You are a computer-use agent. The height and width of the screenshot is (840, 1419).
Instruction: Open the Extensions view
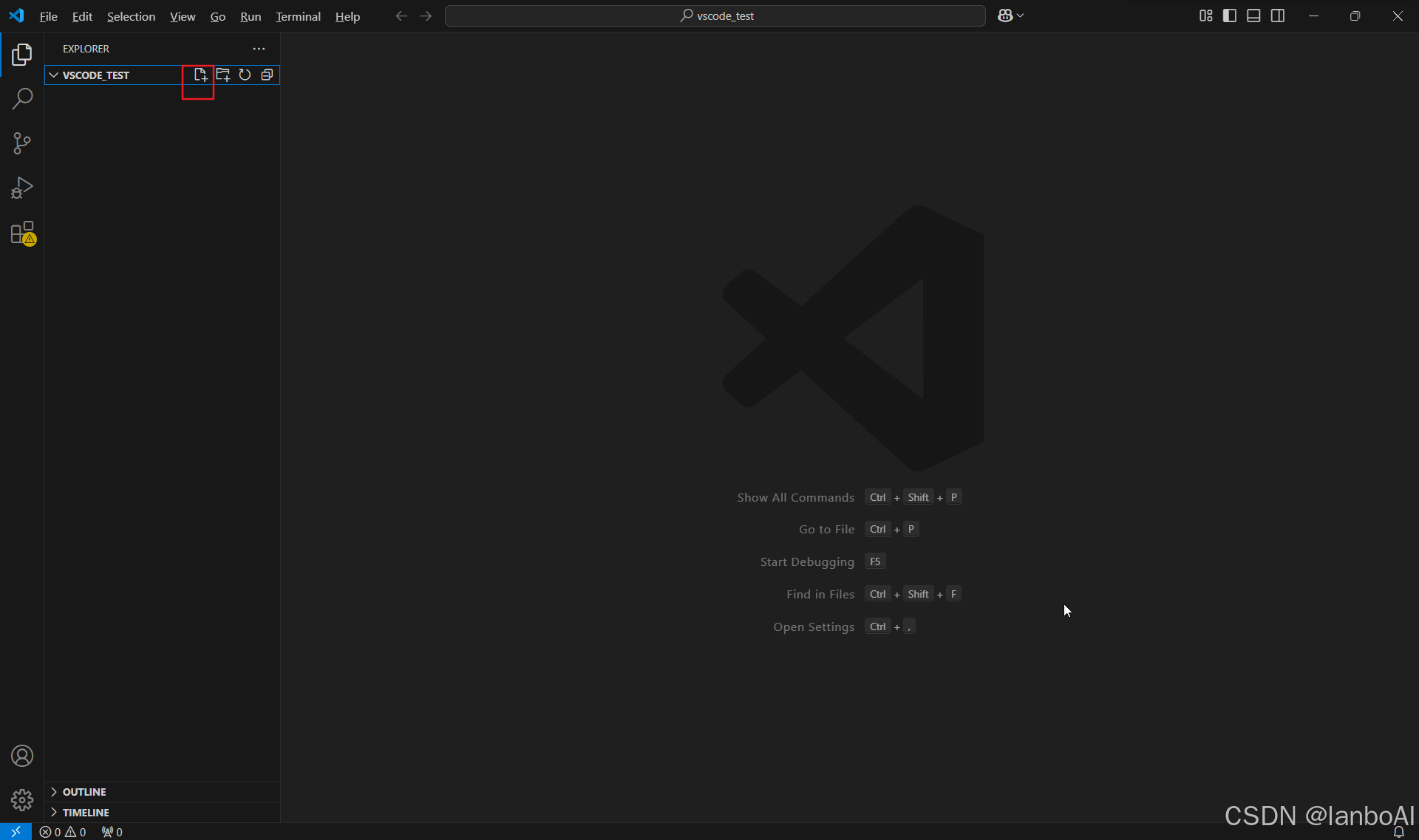tap(22, 233)
